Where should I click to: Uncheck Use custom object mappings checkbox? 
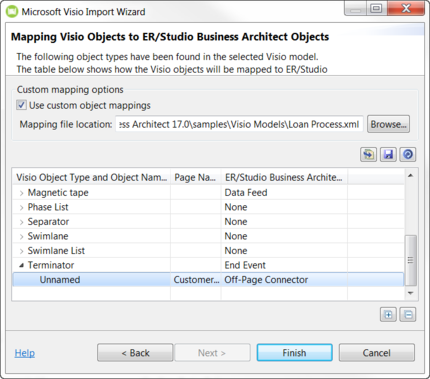[21, 105]
